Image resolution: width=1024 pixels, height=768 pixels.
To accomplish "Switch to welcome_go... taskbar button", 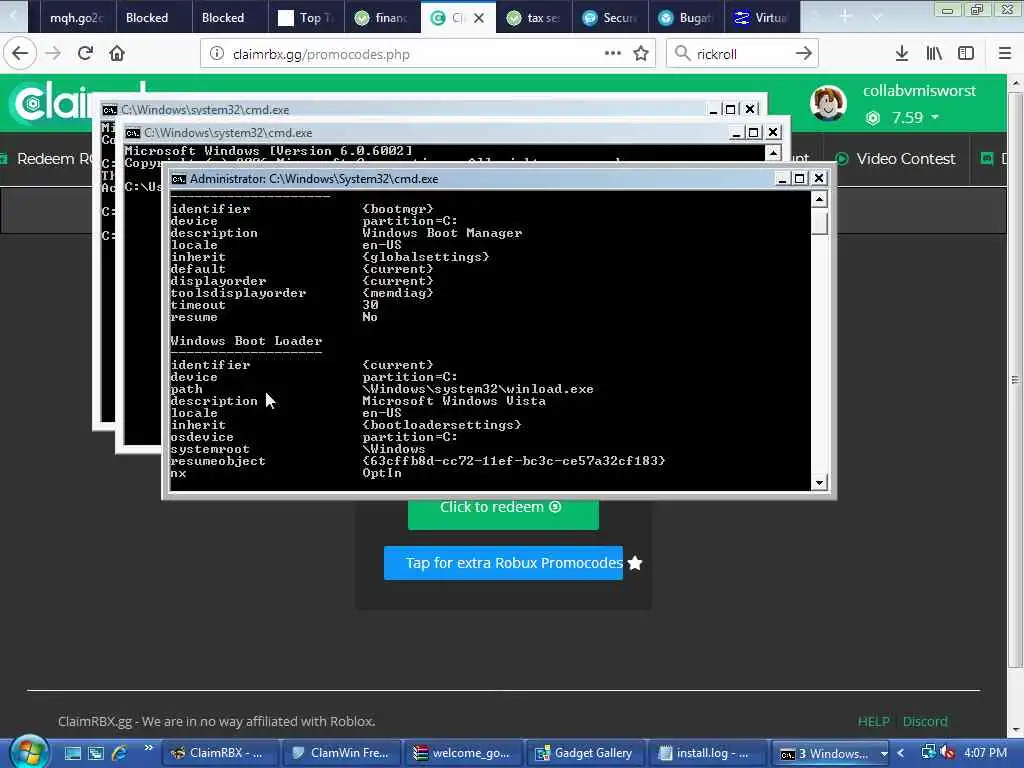I will (463, 754).
